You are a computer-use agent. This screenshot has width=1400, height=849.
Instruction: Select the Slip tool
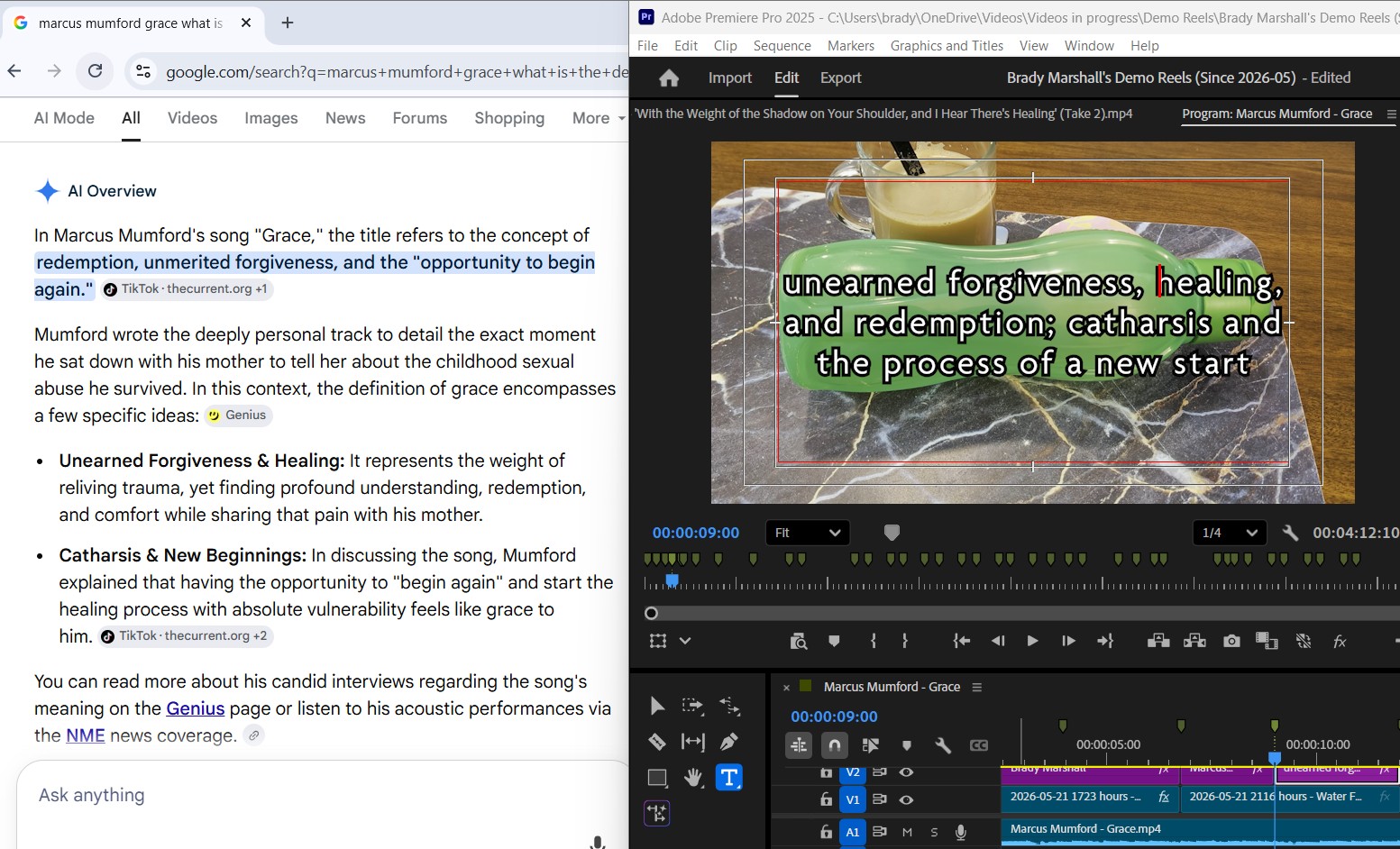coord(692,742)
